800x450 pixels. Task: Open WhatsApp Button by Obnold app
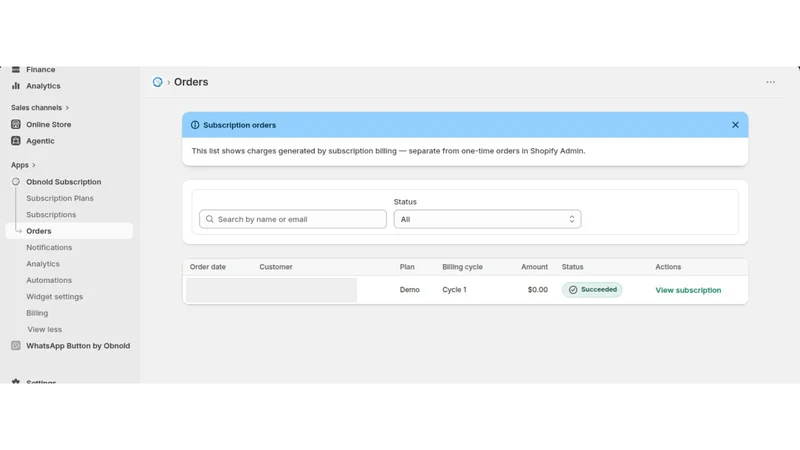click(x=78, y=346)
